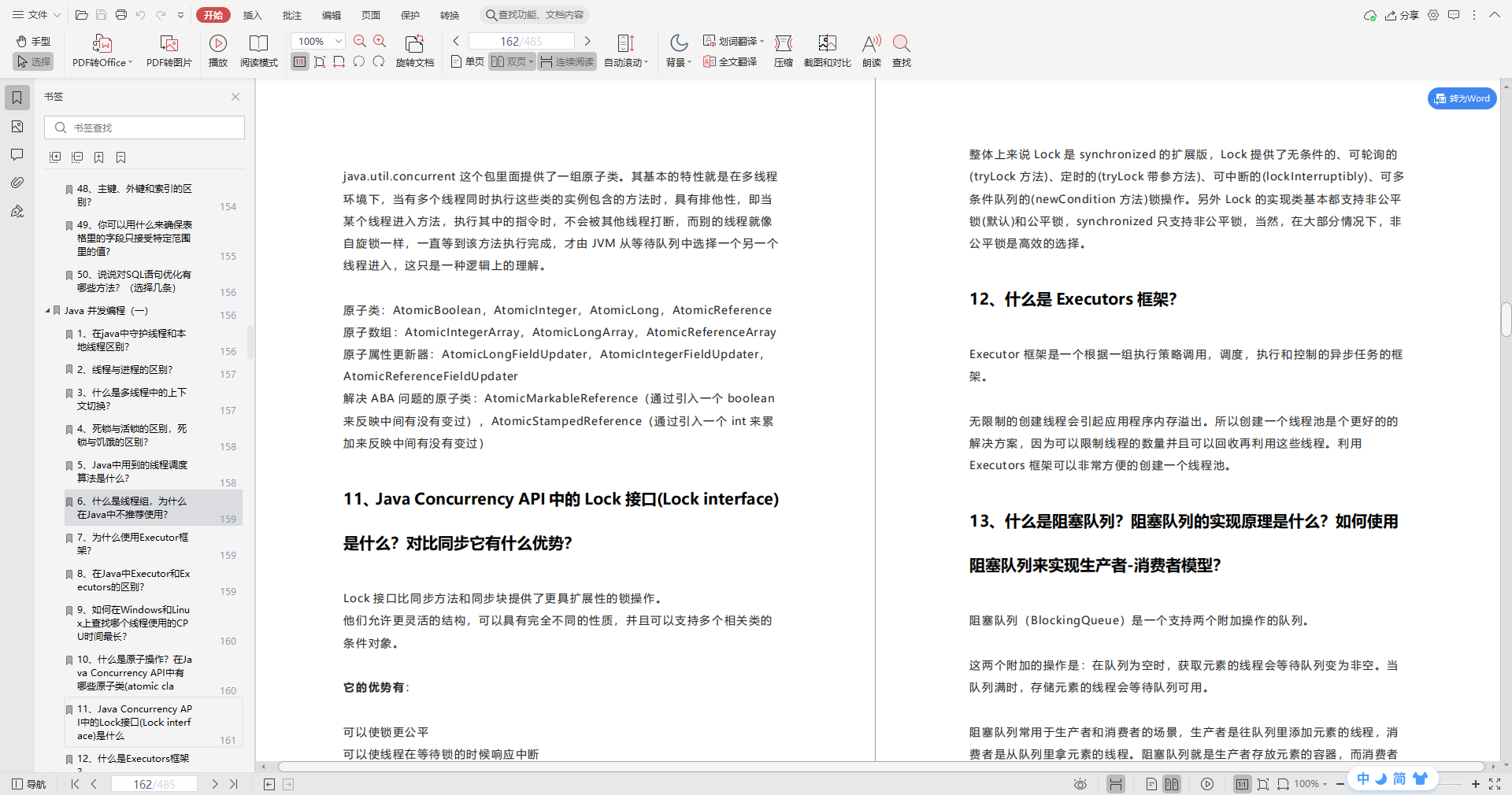This screenshot has height=795, width=1512.
Task: Collapse all bookmarks icon in panel
Action: click(x=77, y=157)
